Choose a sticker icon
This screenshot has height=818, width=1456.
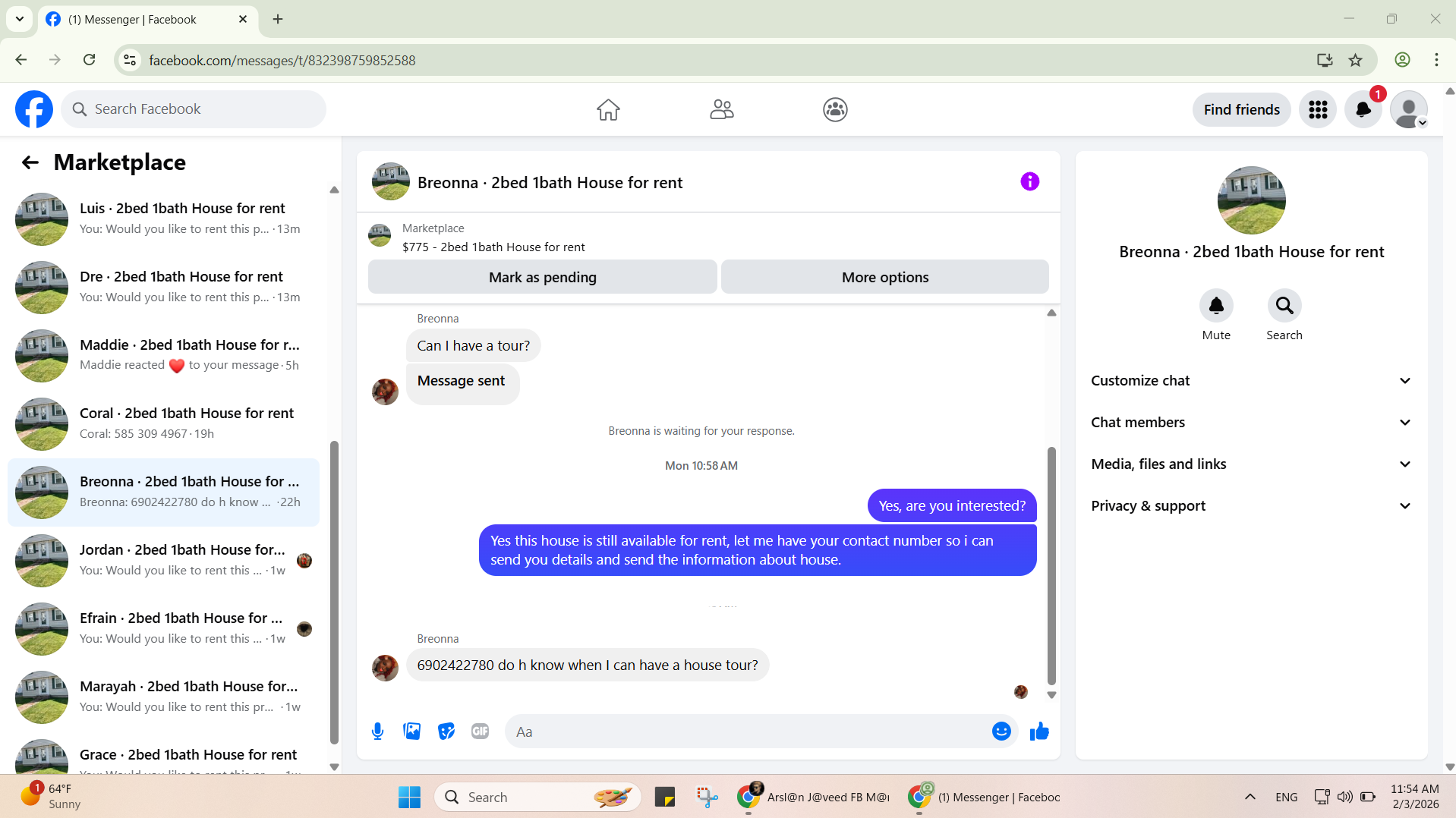point(446,731)
